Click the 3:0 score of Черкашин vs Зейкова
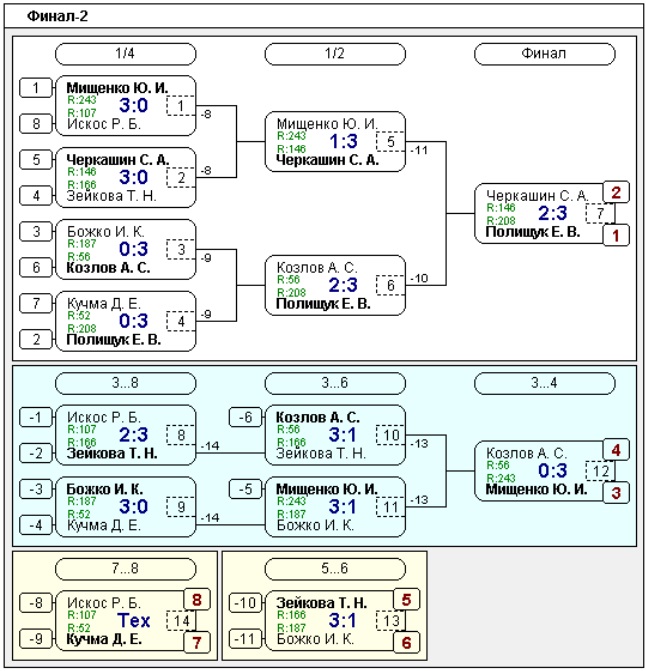Screen dimensions: 646x671 pos(133,177)
